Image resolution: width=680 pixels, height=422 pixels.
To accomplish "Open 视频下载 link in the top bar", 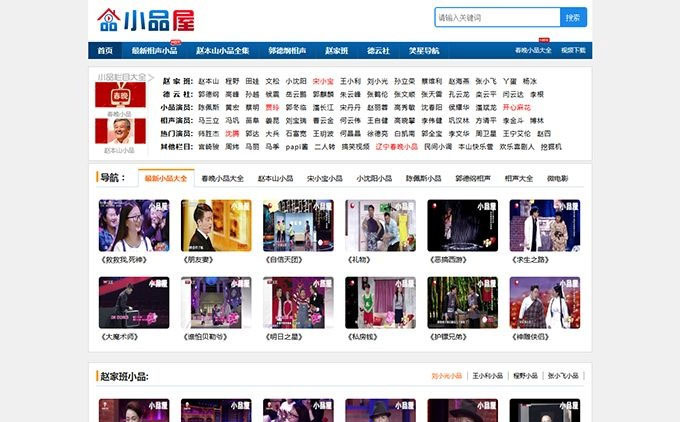I will [573, 50].
